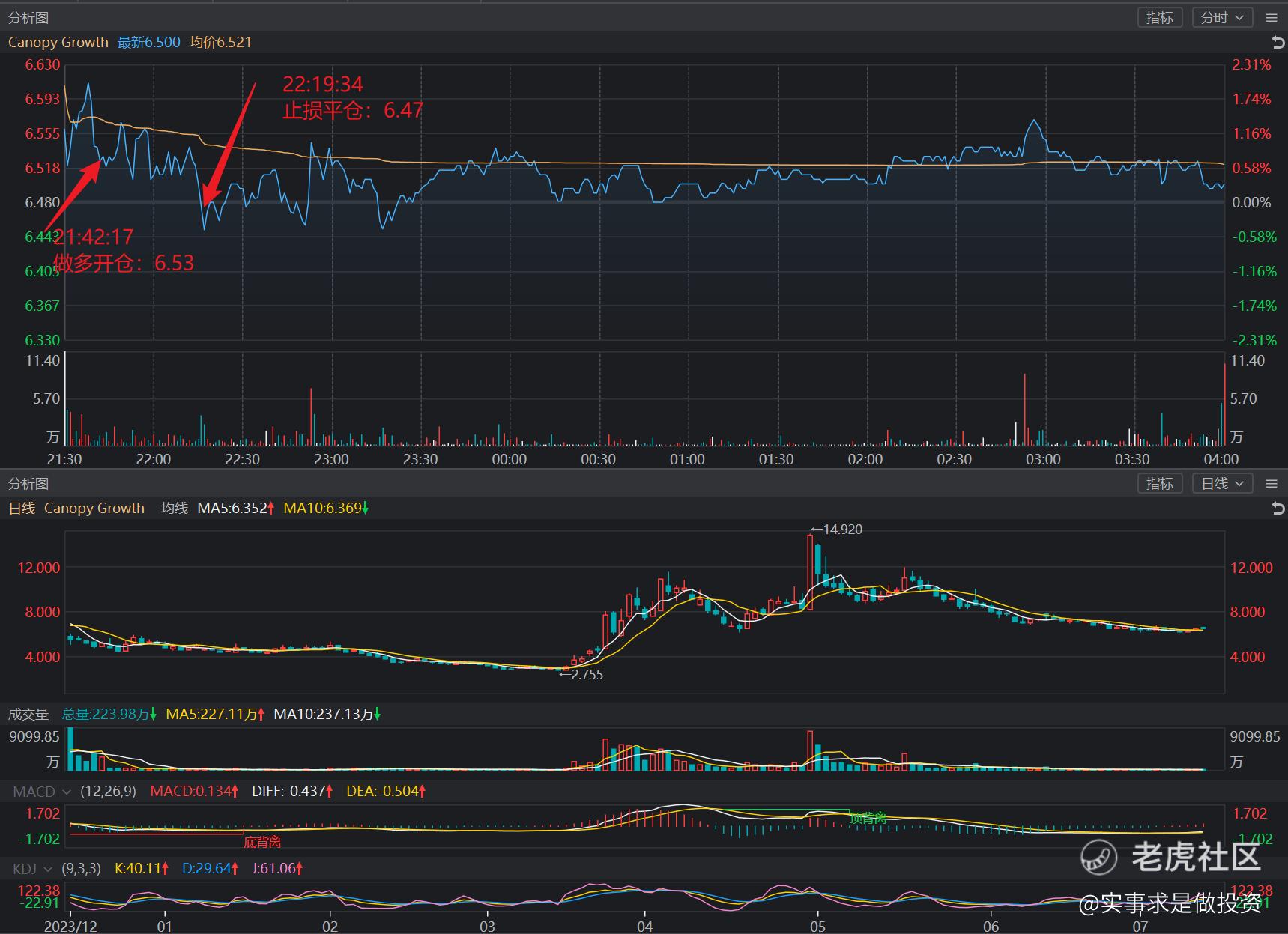
Task: Click the 2023/12 date axis label
Action: pos(70,927)
